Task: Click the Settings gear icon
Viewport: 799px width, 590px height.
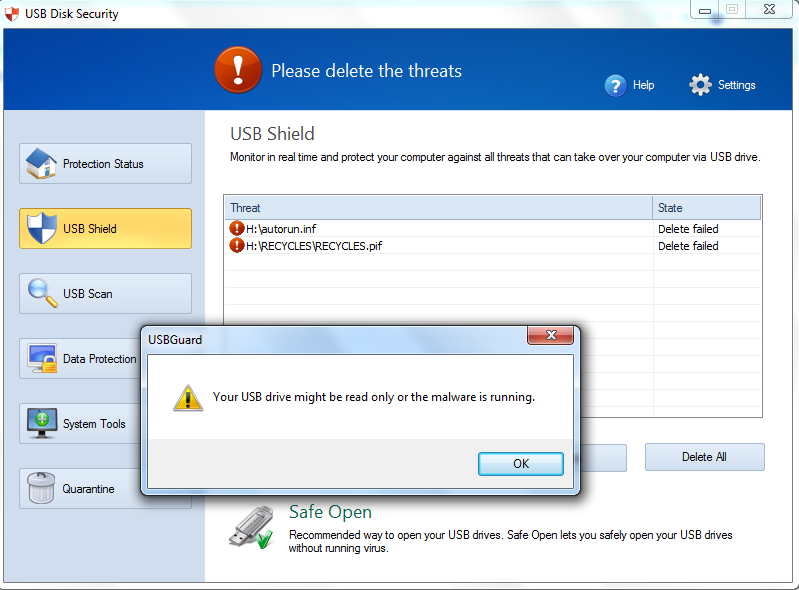Action: [701, 85]
